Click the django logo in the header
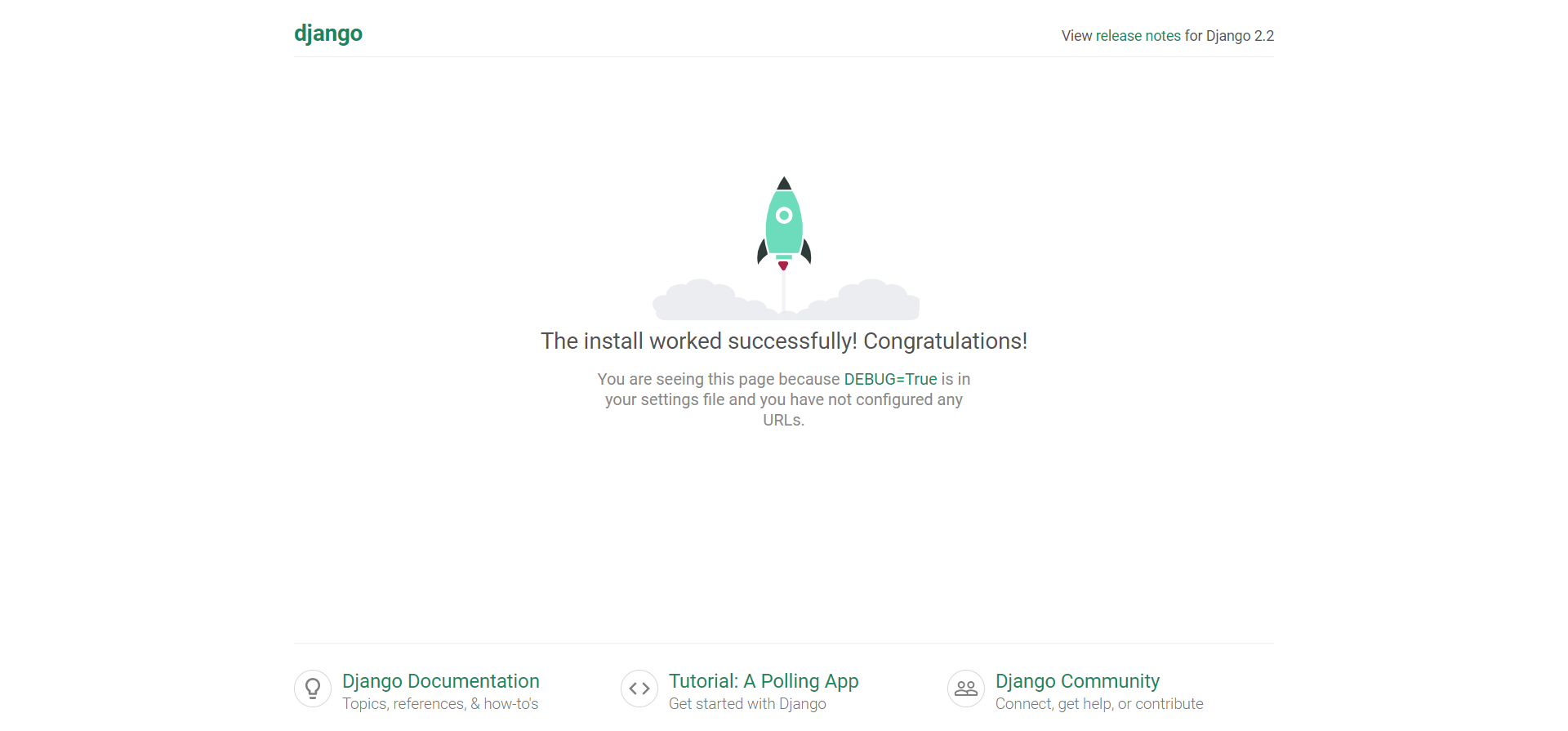 click(328, 33)
